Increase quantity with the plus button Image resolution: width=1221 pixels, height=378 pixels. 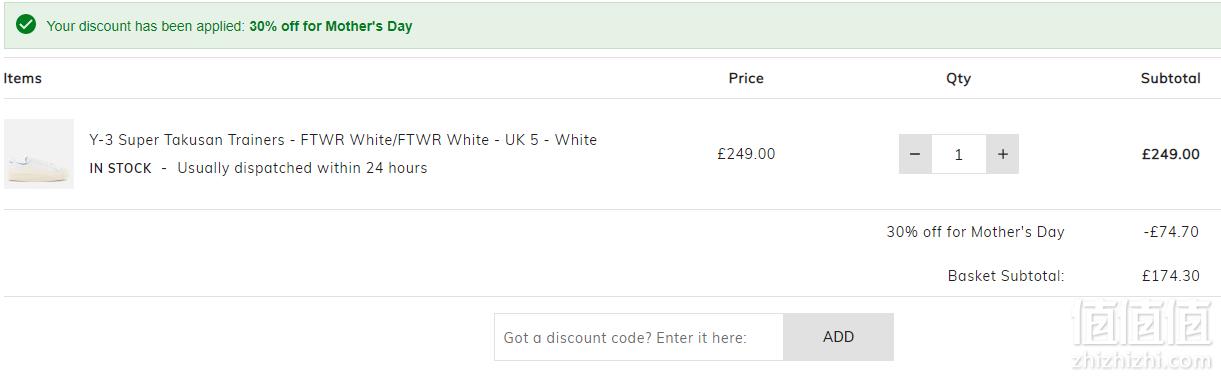[1003, 154]
